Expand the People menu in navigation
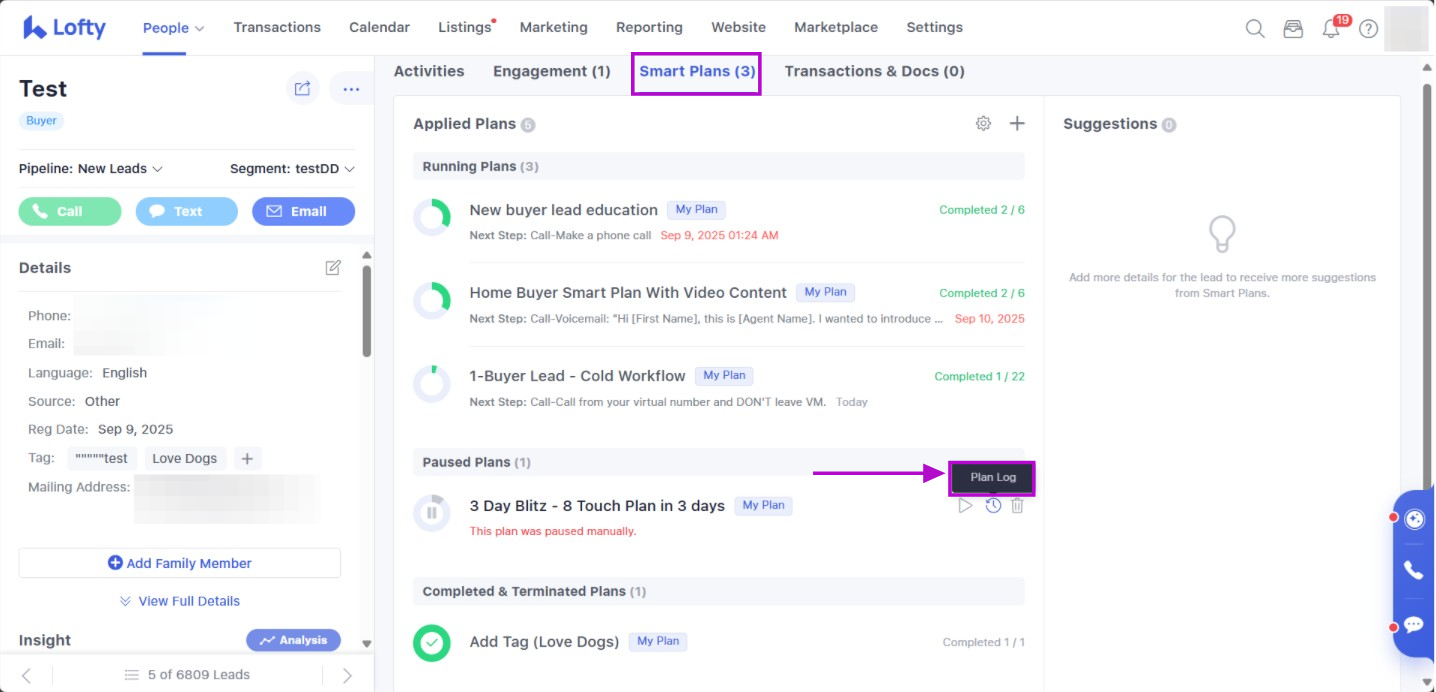The width and height of the screenshot is (1436, 692). coord(173,28)
